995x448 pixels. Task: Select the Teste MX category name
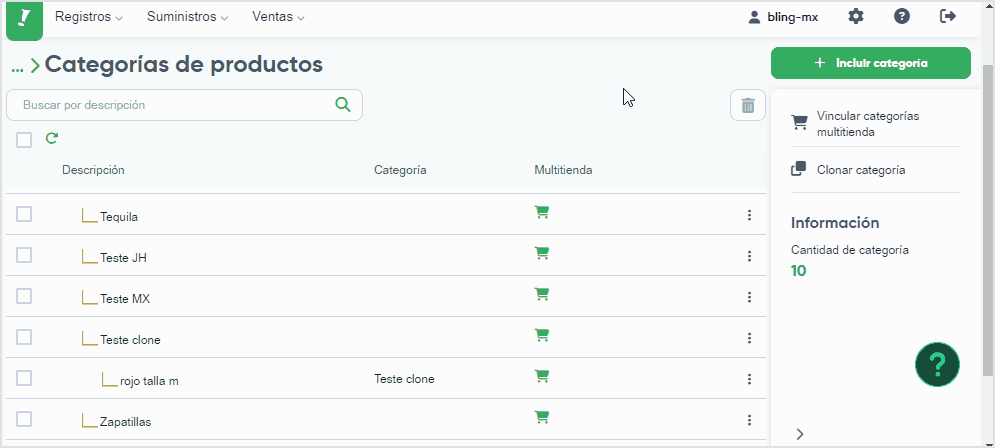tap(125, 299)
